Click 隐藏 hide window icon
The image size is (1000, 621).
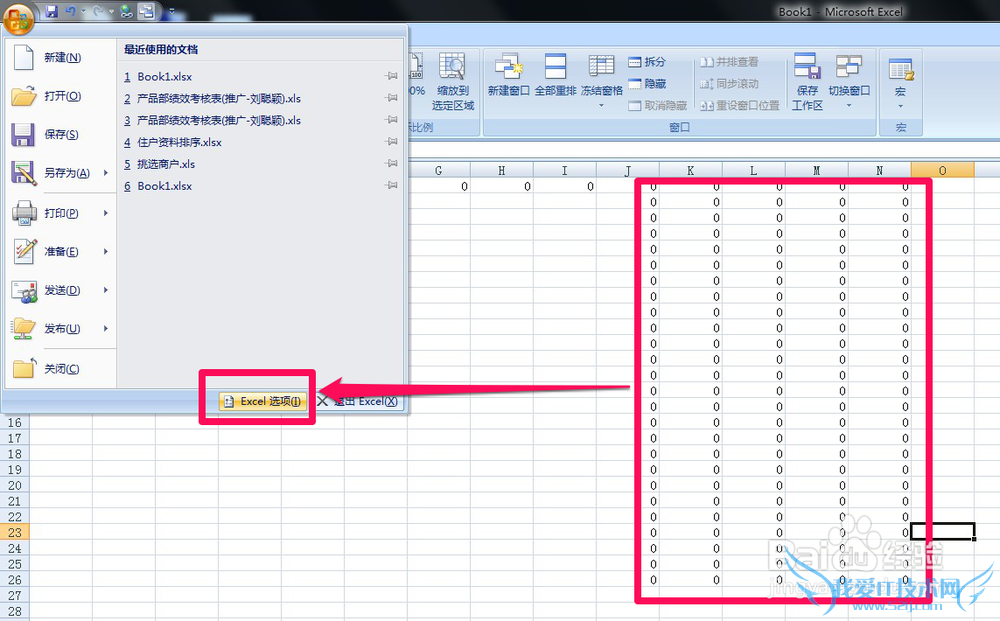[635, 84]
